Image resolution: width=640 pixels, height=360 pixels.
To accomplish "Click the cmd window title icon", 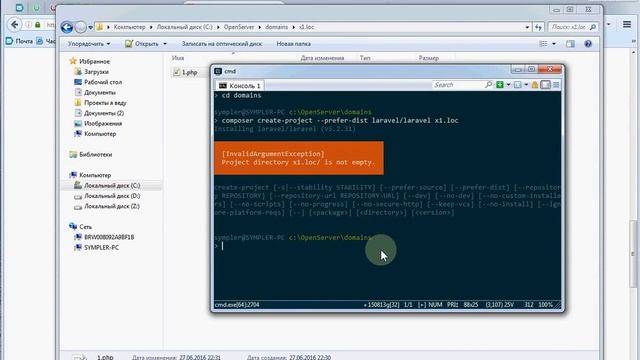I will coord(218,71).
